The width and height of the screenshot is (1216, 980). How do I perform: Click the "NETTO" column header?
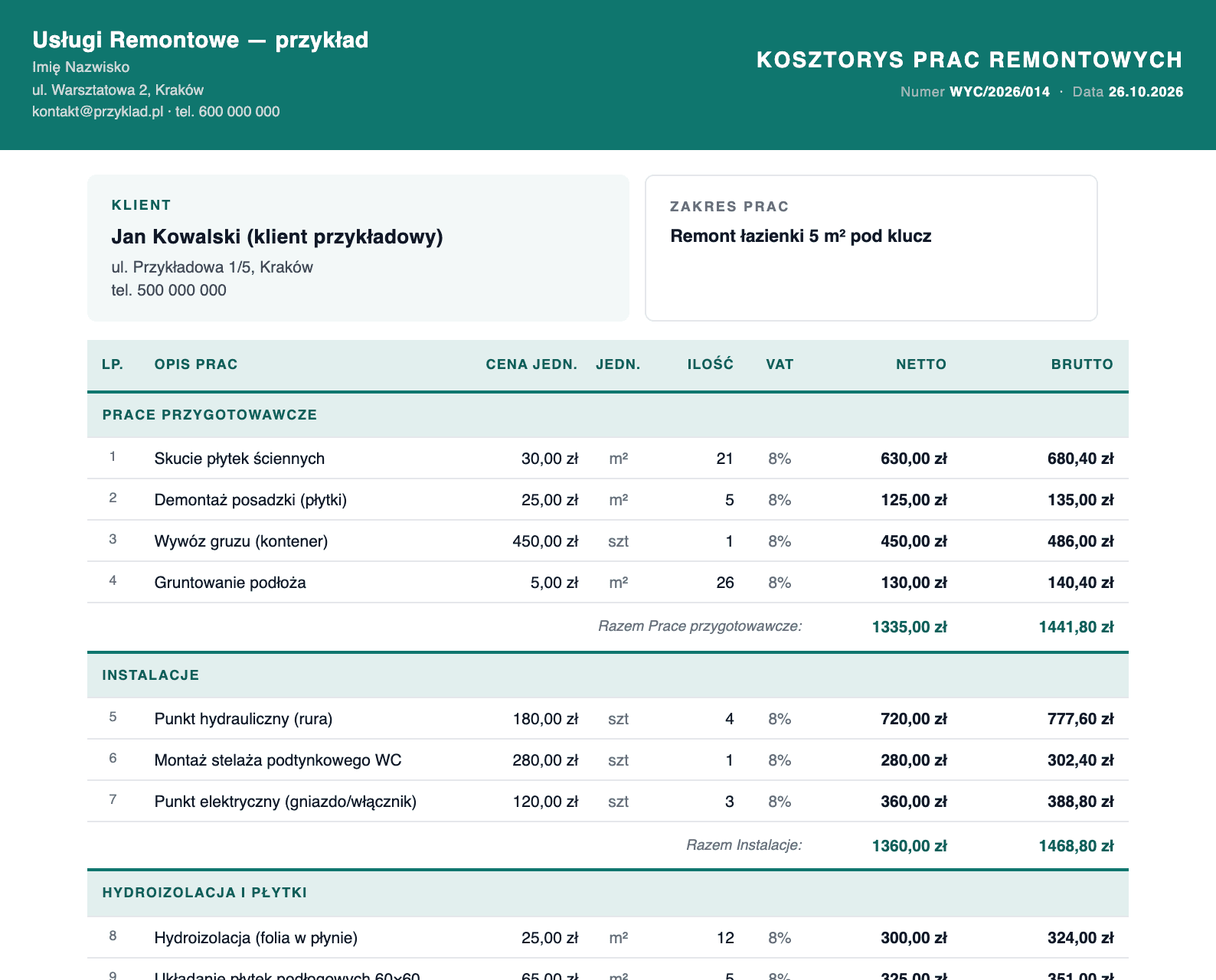pyautogui.click(x=921, y=364)
